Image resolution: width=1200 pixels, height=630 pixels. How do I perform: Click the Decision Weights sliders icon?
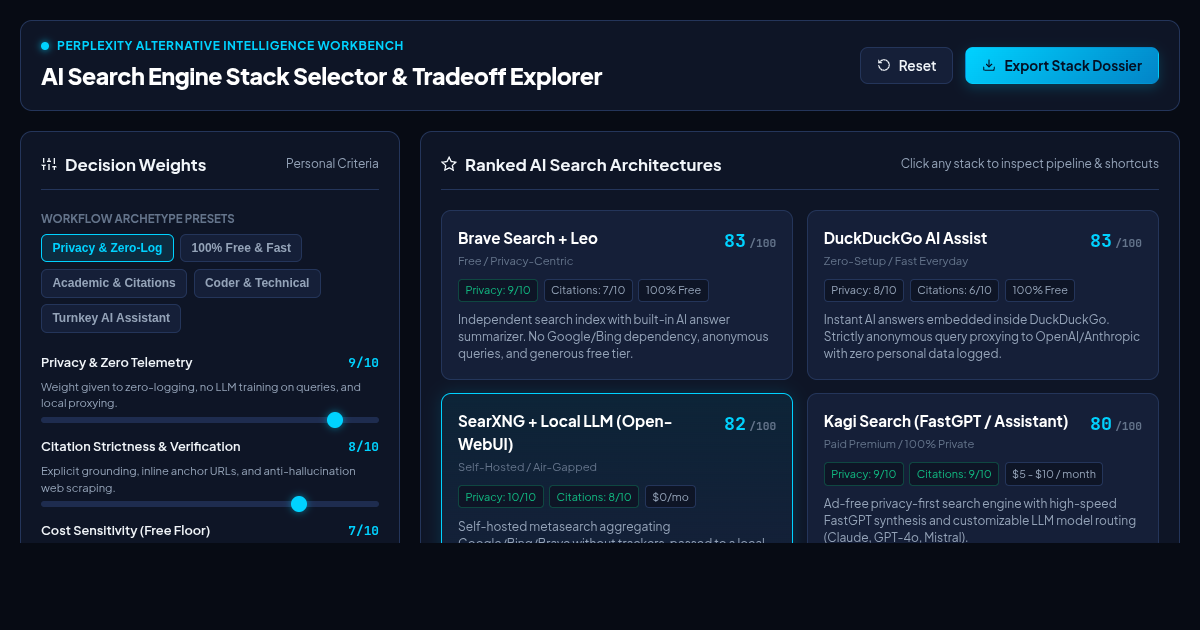pyautogui.click(x=49, y=164)
